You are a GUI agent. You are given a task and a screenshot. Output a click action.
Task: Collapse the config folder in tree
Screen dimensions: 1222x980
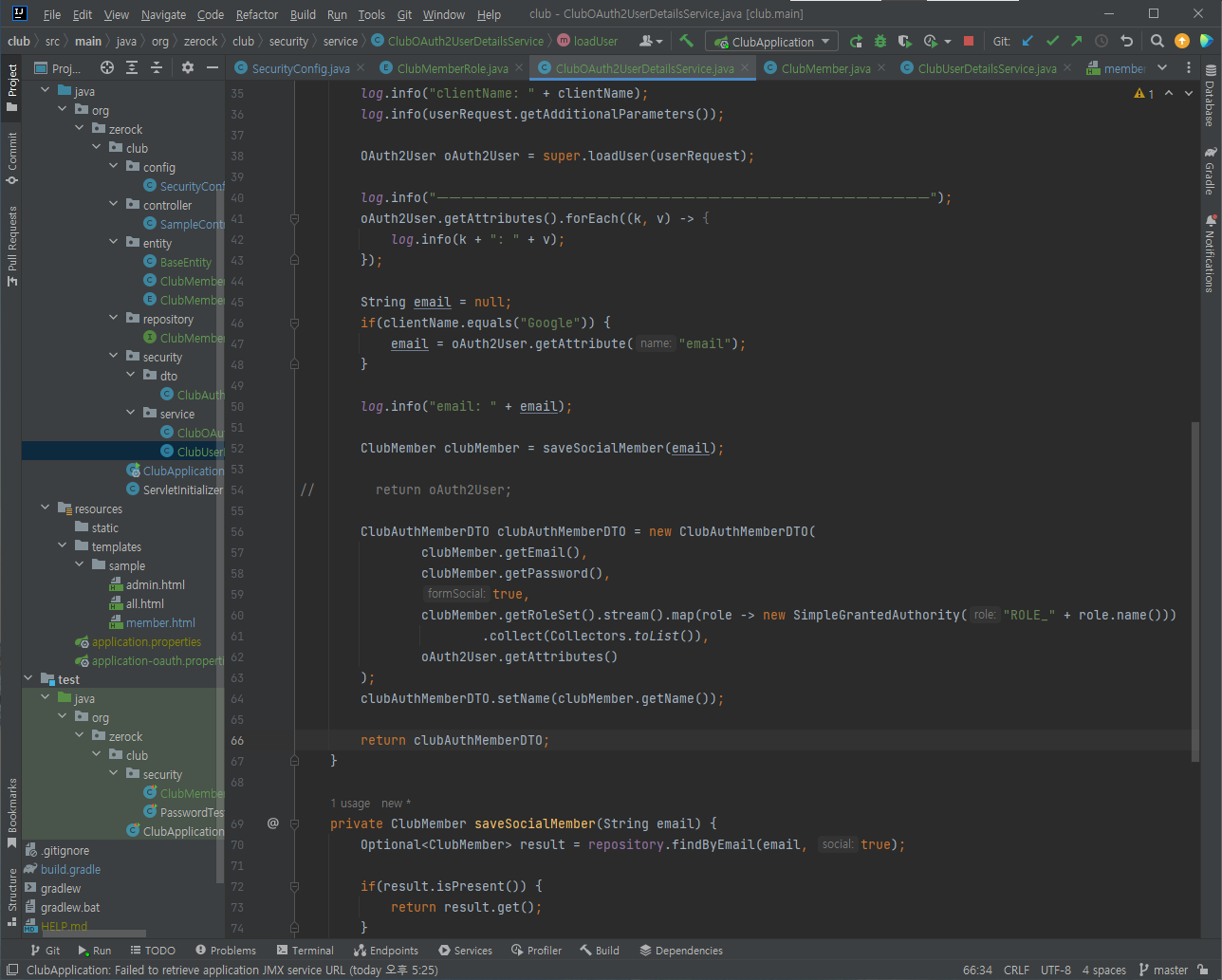pos(114,166)
